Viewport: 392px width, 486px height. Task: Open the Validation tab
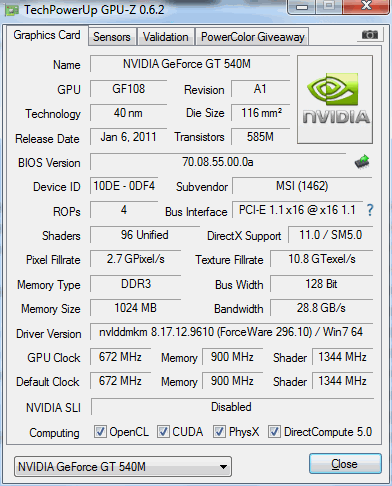pyautogui.click(x=166, y=37)
